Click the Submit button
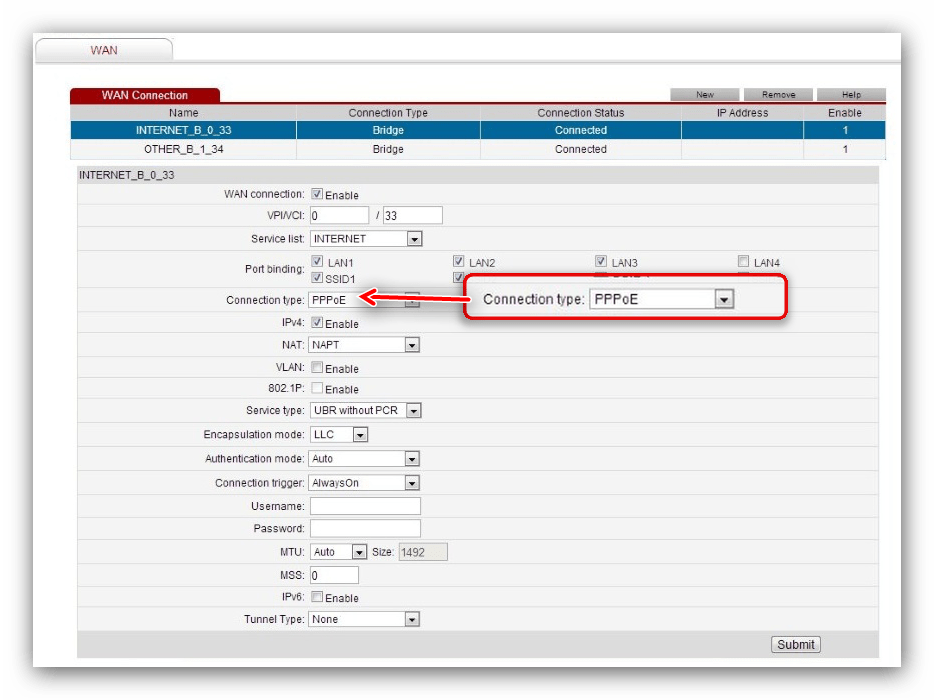 [796, 645]
